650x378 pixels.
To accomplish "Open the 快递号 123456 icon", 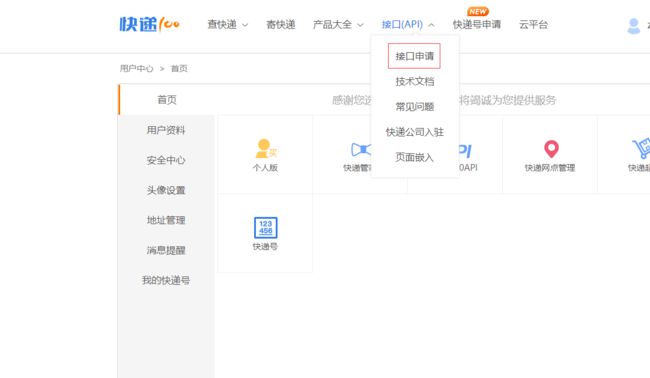I will 265,228.
